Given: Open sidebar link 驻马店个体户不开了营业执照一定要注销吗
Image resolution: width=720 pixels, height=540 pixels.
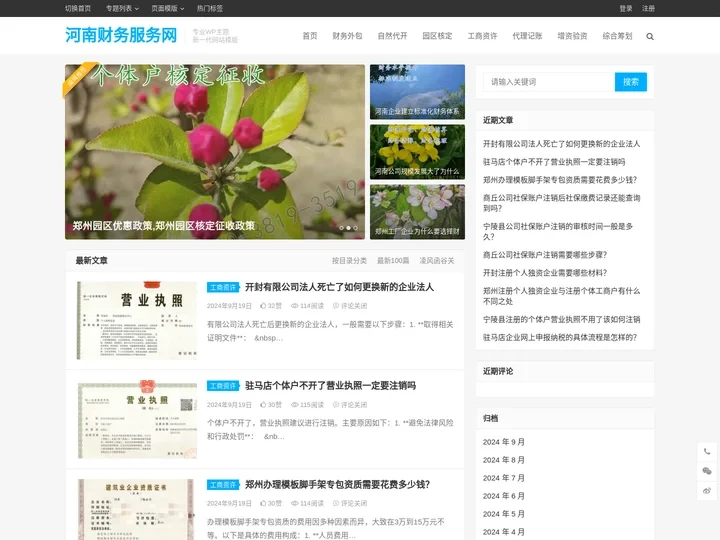Looking at the screenshot, I should [554, 162].
